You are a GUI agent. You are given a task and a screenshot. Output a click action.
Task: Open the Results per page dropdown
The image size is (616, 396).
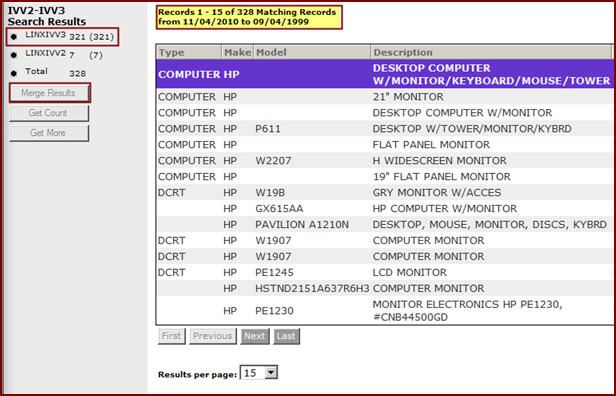[259, 373]
